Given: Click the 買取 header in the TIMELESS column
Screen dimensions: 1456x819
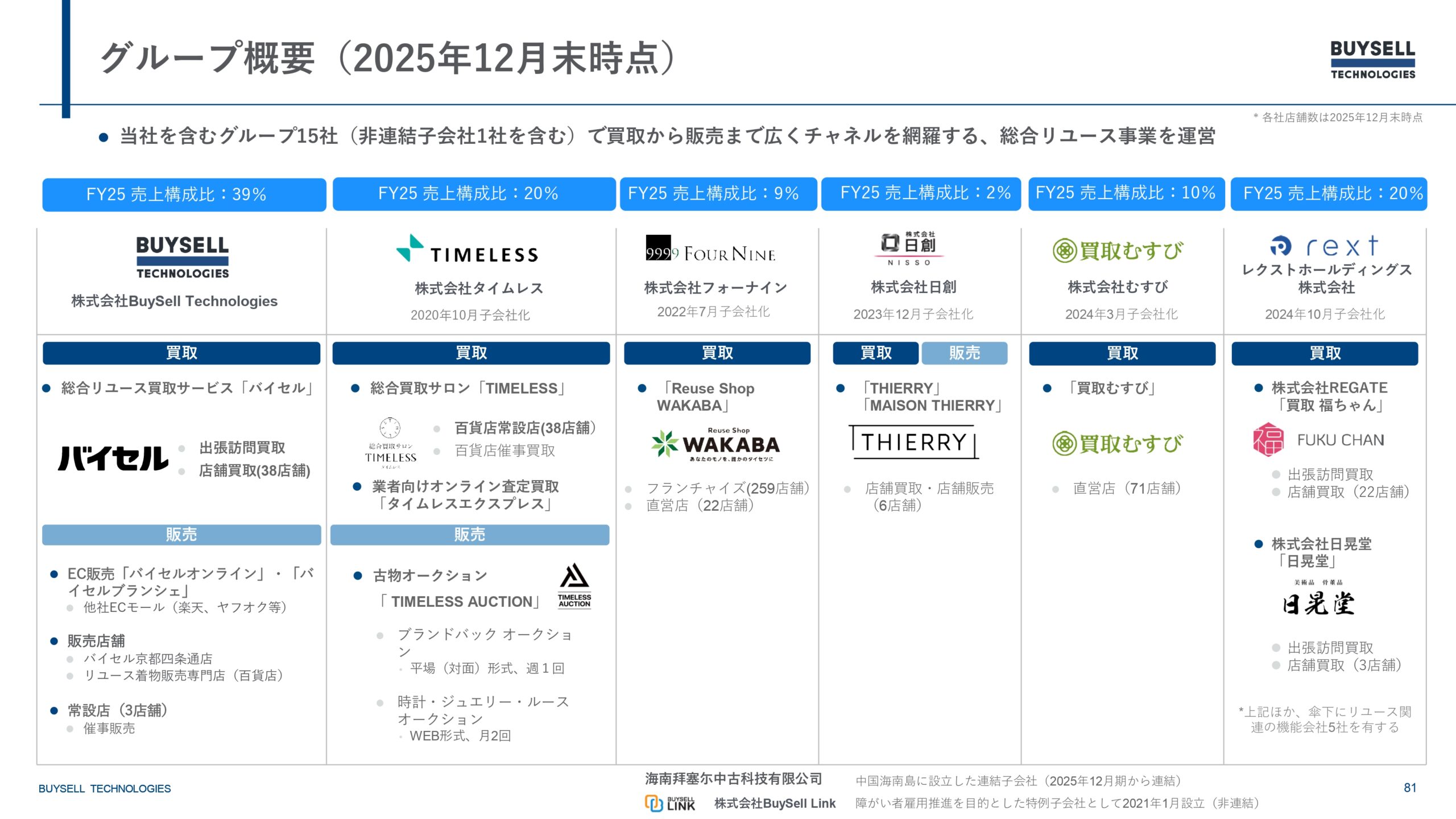Looking at the screenshot, I should 471,353.
